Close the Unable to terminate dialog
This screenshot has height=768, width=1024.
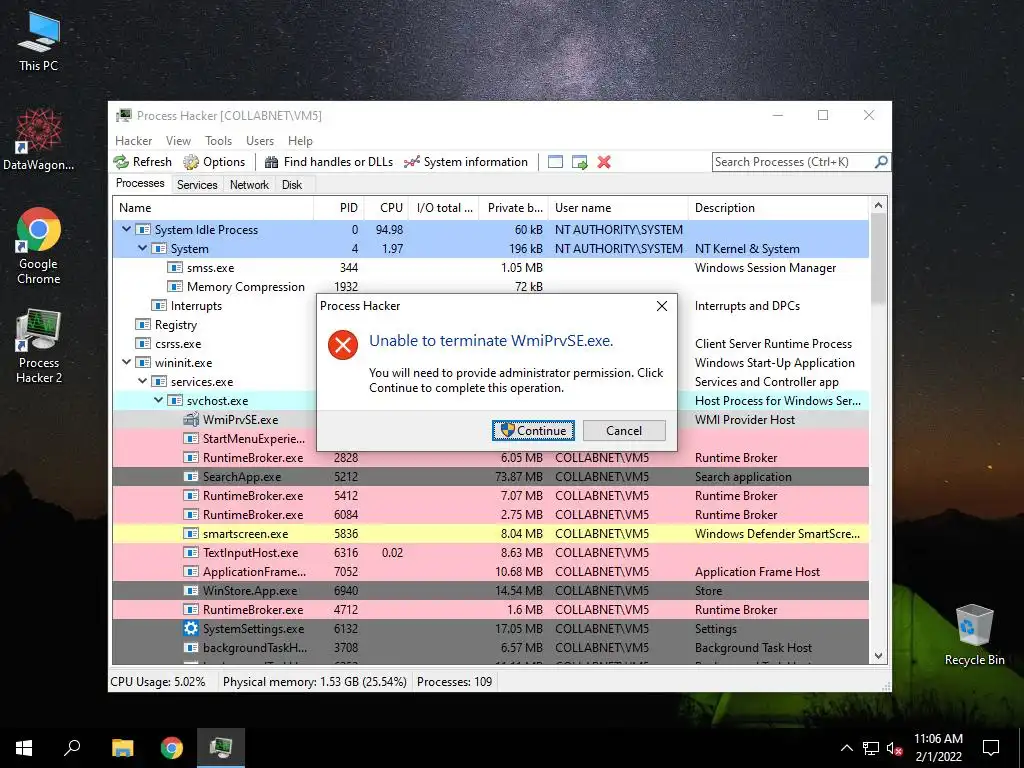pos(662,306)
